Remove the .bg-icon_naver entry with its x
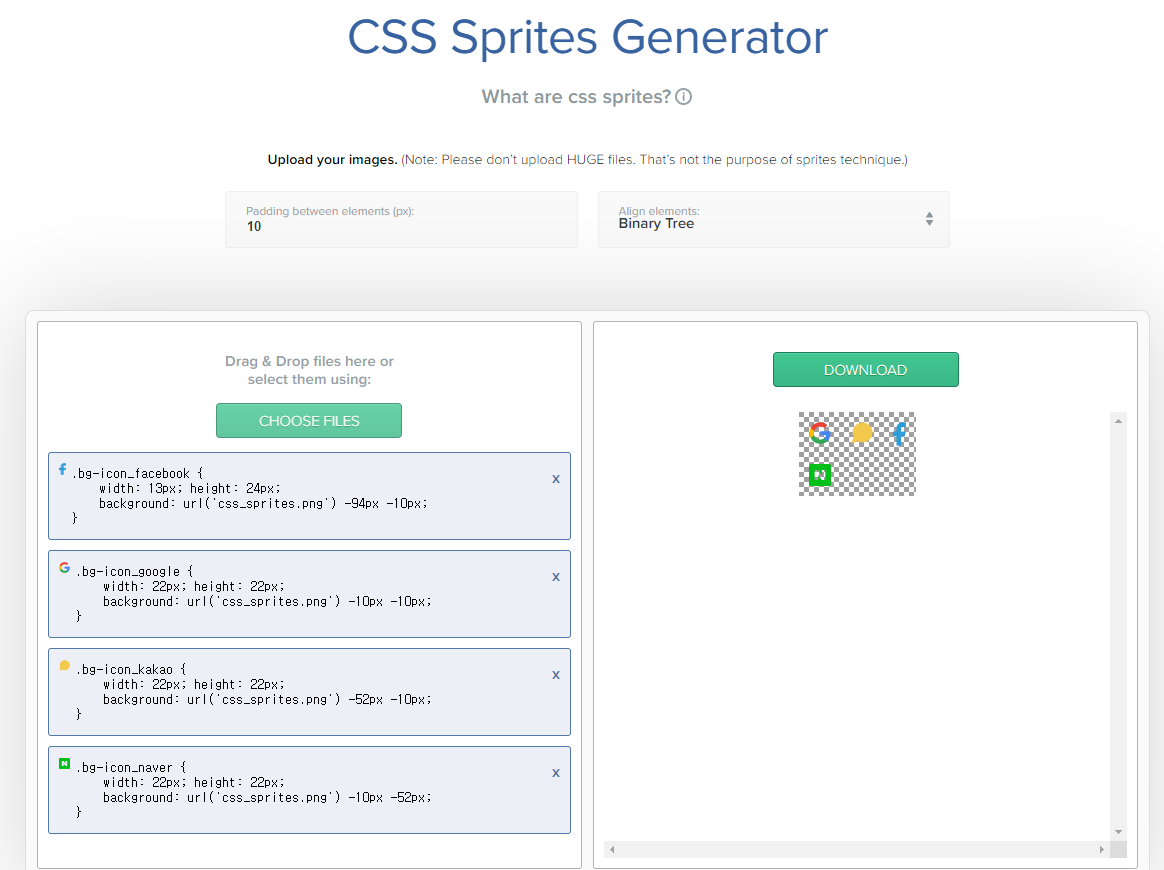Viewport: 1164px width, 870px height. pos(556,772)
